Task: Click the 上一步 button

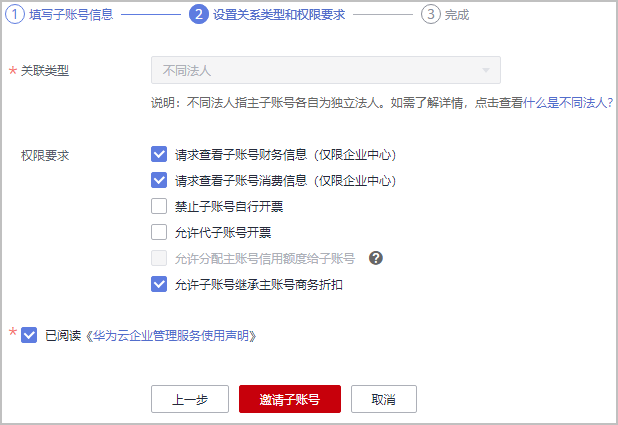Action: (x=190, y=399)
